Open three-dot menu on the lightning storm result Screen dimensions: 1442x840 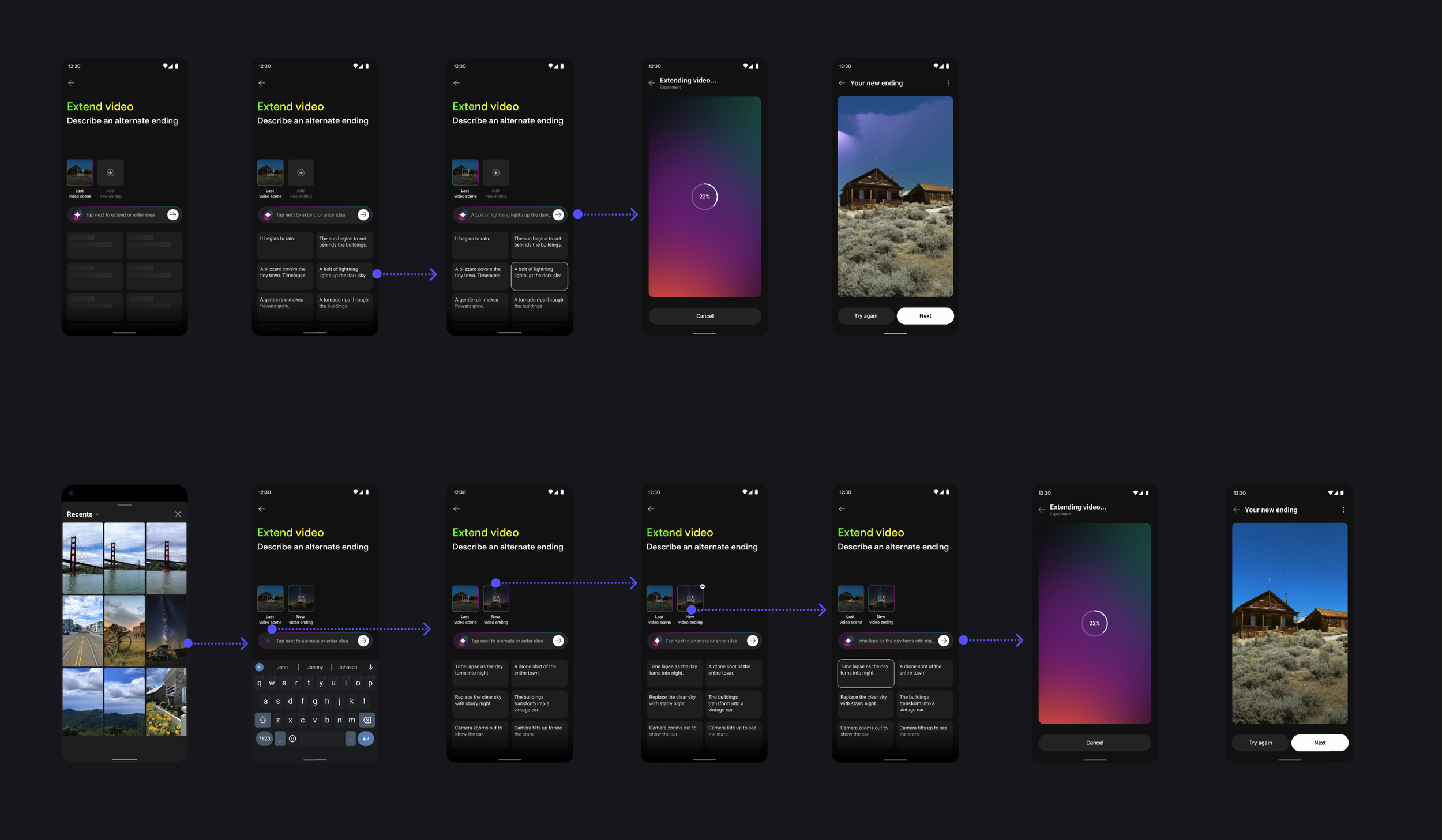948,83
